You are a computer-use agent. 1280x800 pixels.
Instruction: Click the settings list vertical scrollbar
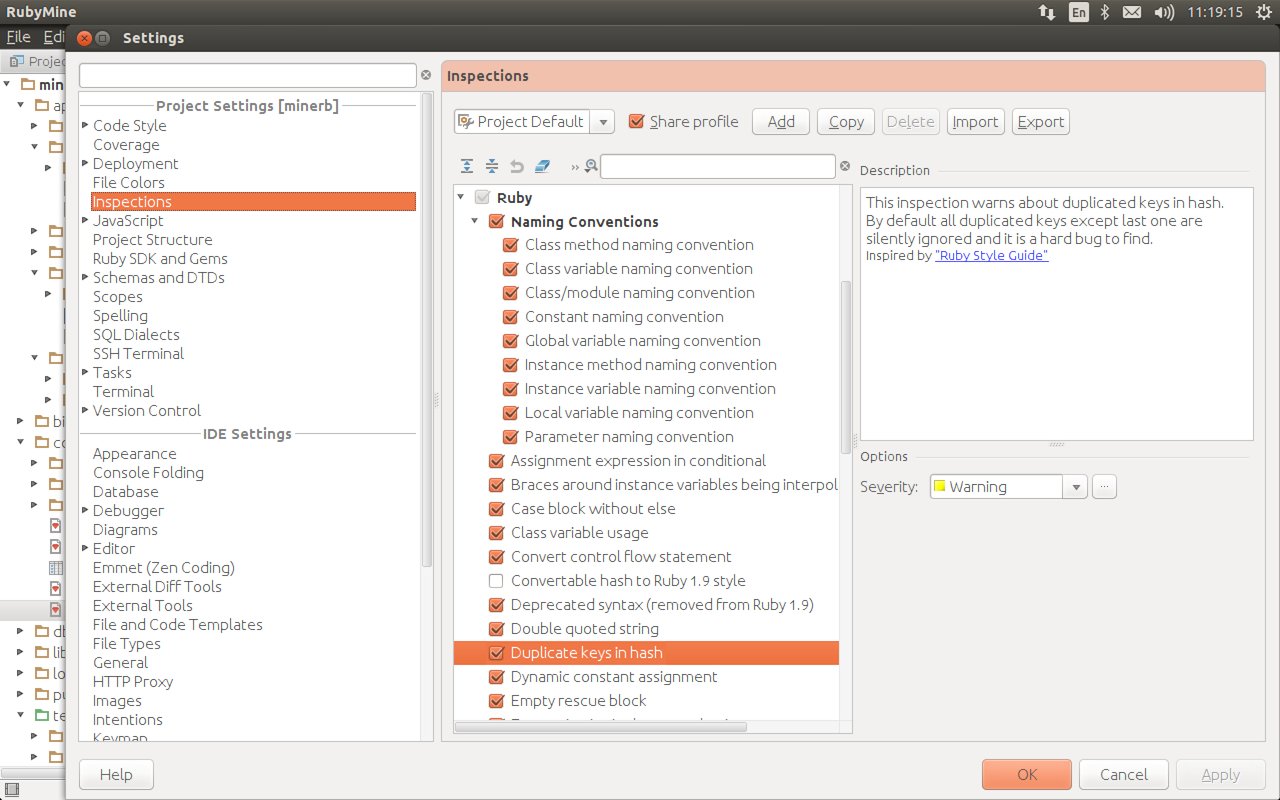(x=427, y=330)
